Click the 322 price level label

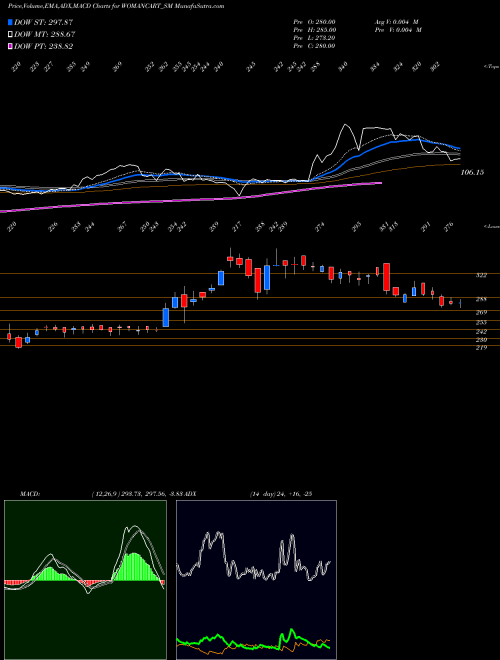481,275
